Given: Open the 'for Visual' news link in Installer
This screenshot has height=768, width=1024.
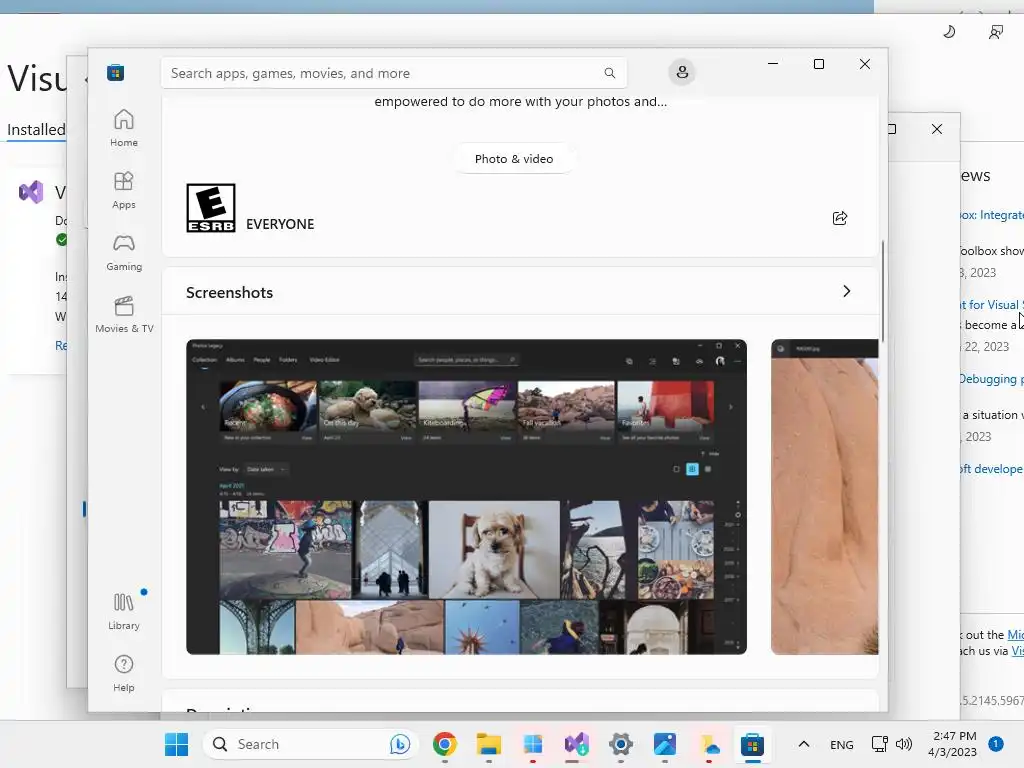Looking at the screenshot, I should click(991, 304).
